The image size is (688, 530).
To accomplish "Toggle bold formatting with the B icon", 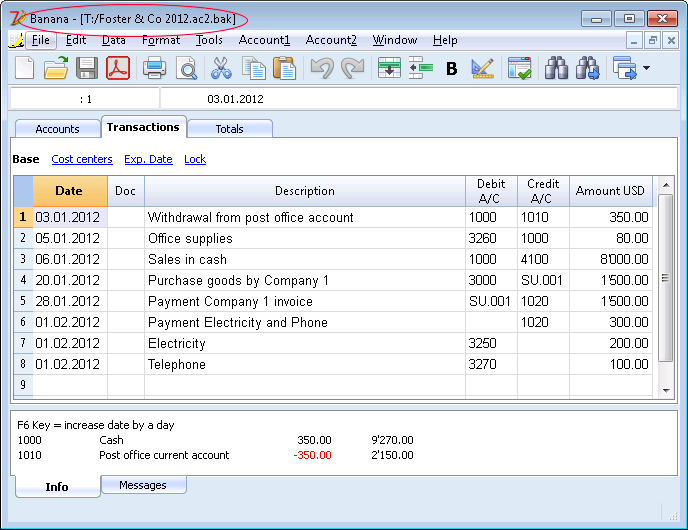I will tap(452, 69).
